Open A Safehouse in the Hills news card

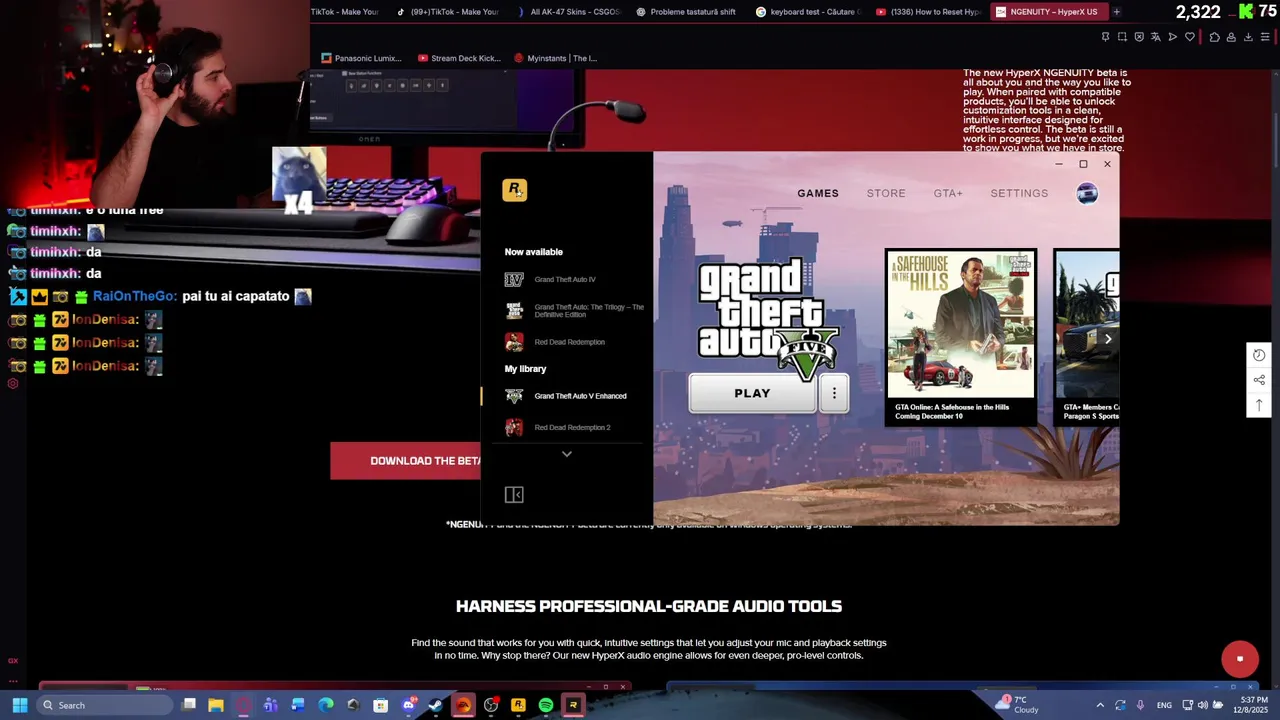click(x=960, y=337)
